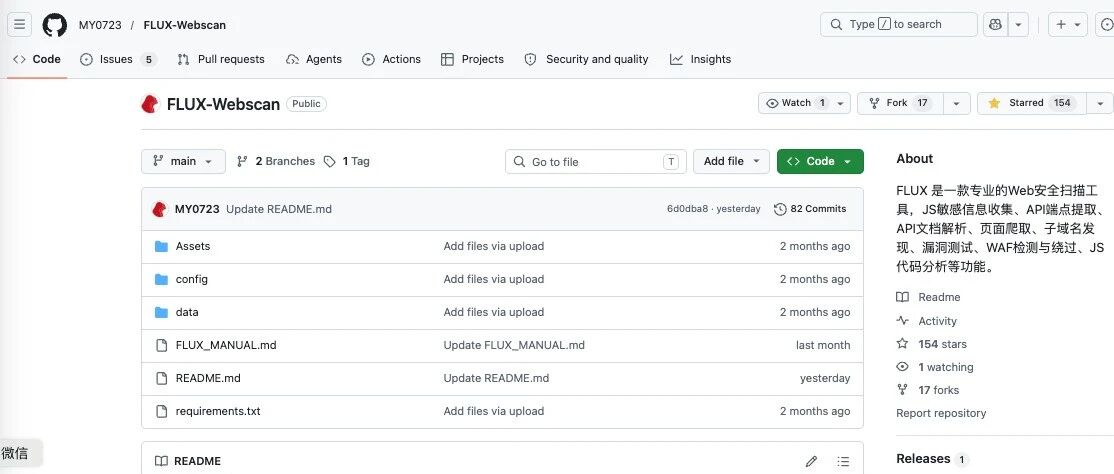
Task: Open the main branch selector
Action: tap(183, 161)
